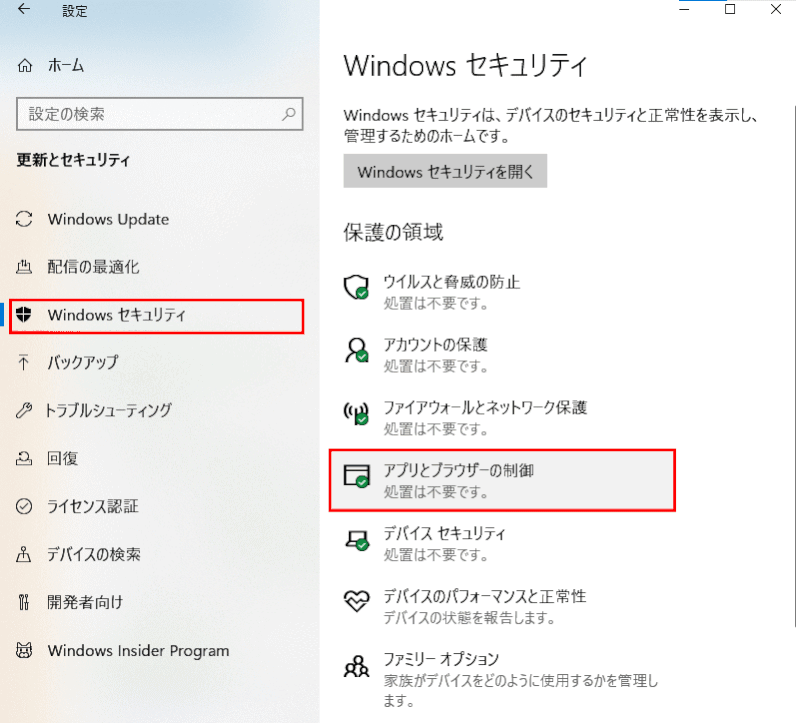The height and width of the screenshot is (723, 796).
Task: Click the app and browser control icon
Action: click(356, 476)
